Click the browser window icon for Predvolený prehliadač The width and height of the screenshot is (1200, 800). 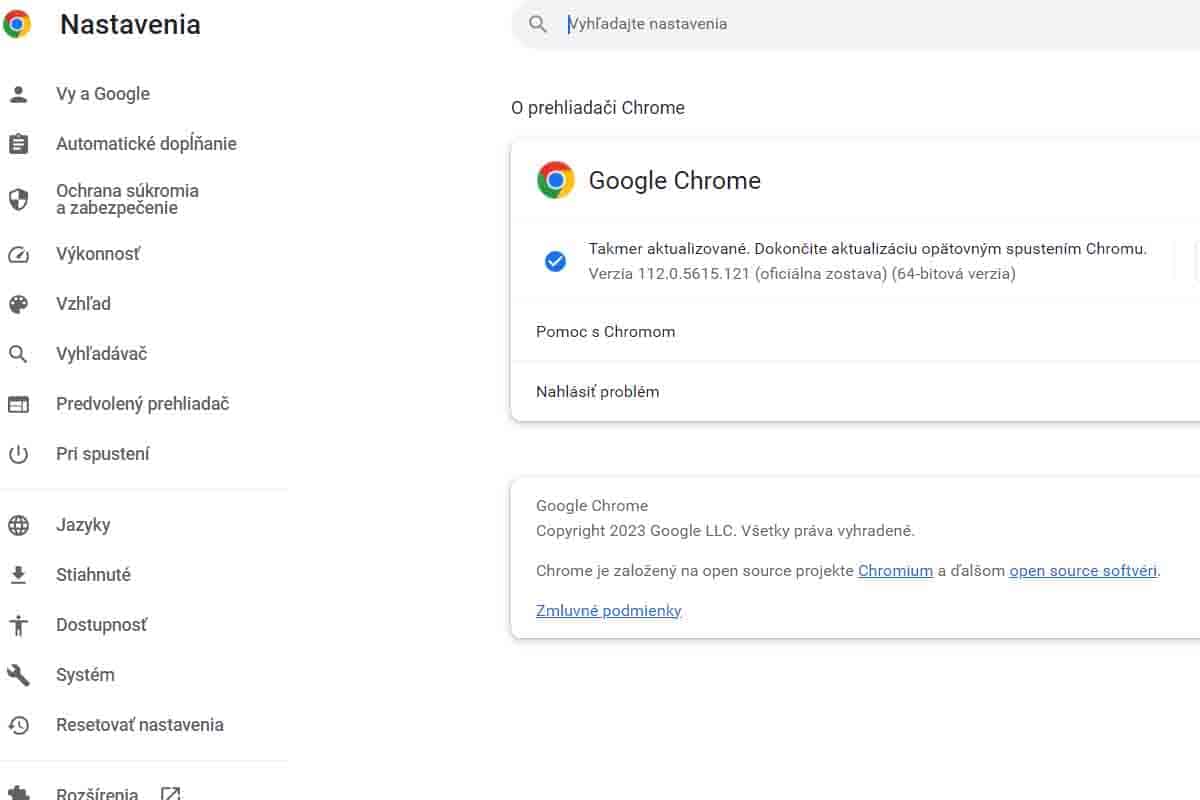point(18,404)
